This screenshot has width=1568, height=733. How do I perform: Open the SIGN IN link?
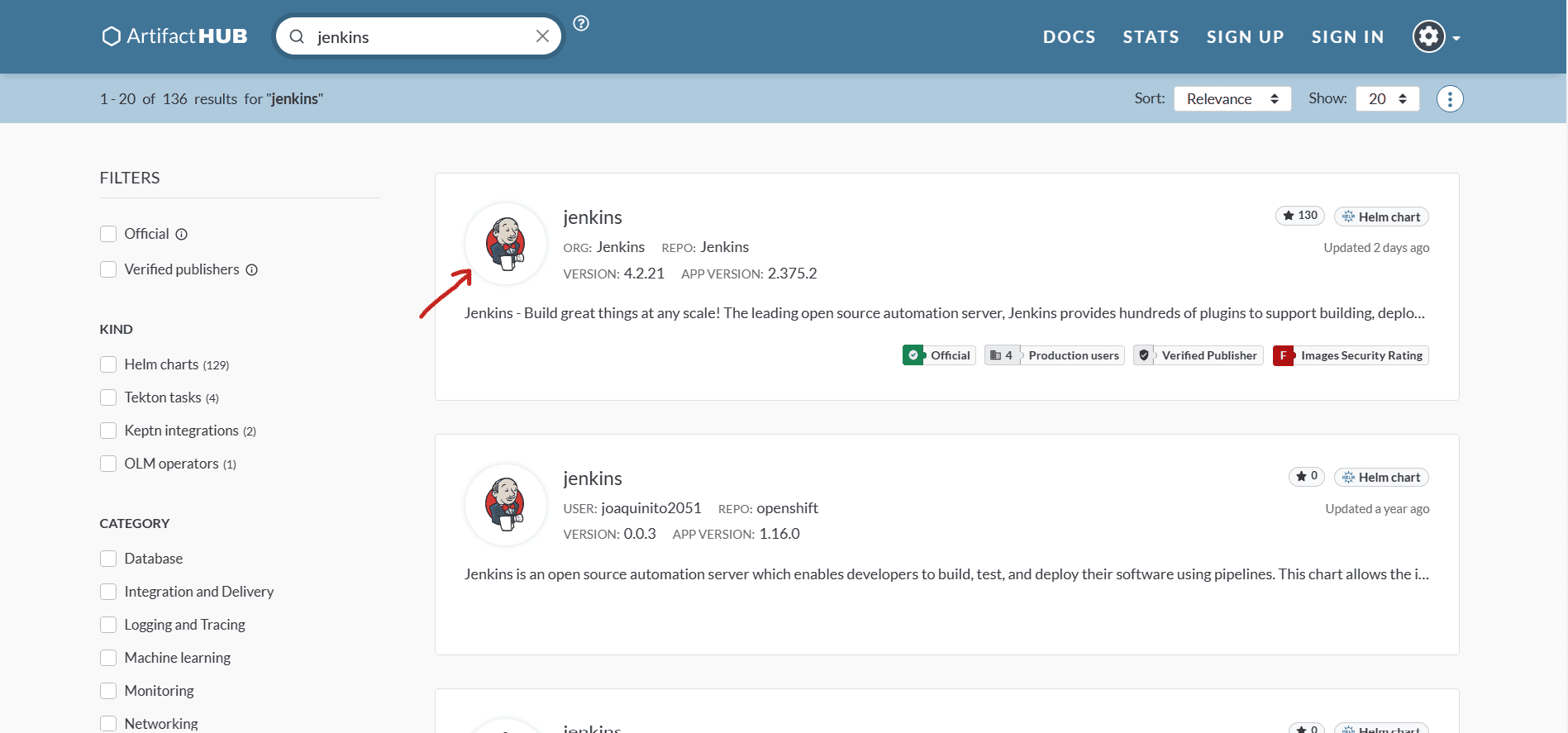pos(1347,37)
